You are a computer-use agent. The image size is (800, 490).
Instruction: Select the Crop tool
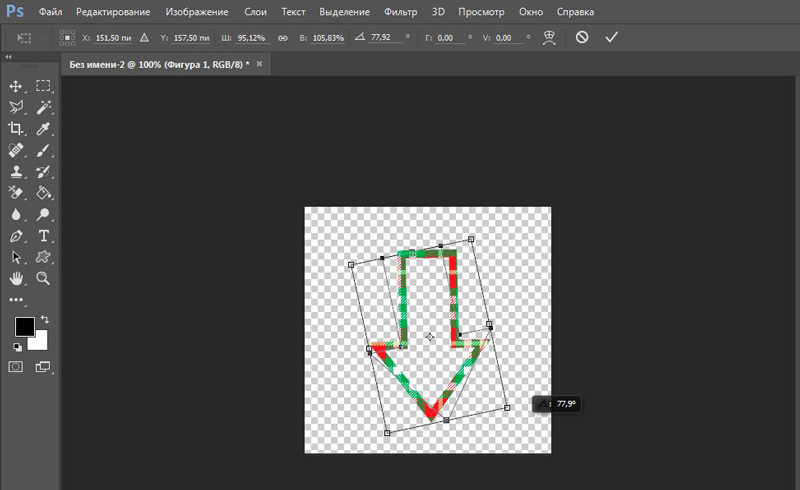tap(16, 129)
